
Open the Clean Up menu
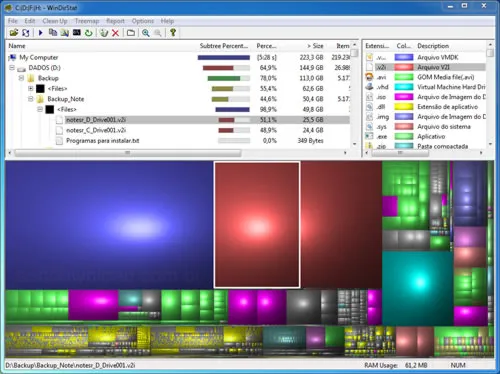click(55, 21)
